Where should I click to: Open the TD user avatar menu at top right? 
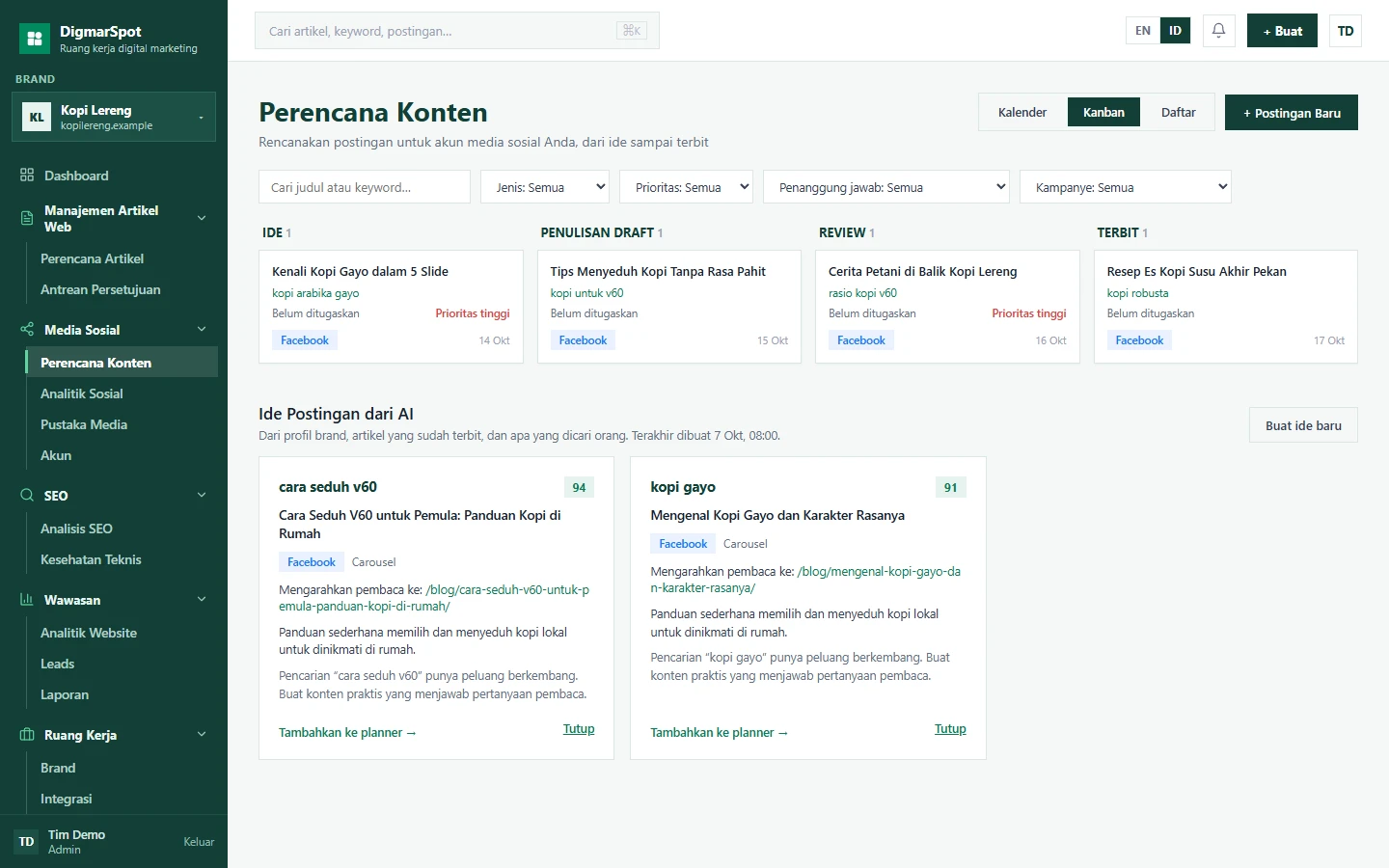point(1346,31)
